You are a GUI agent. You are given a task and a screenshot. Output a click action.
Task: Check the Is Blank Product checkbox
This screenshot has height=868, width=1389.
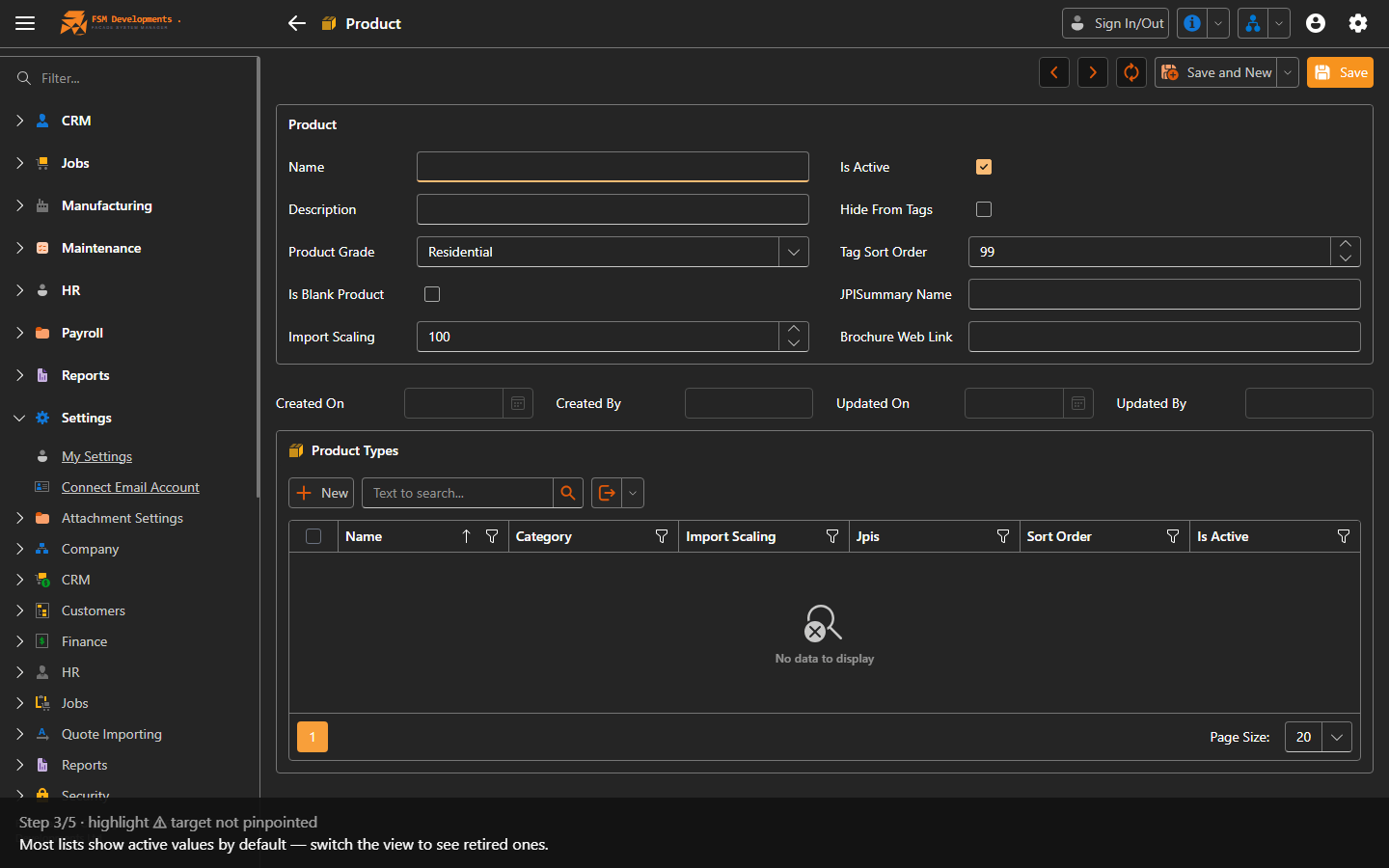[432, 294]
